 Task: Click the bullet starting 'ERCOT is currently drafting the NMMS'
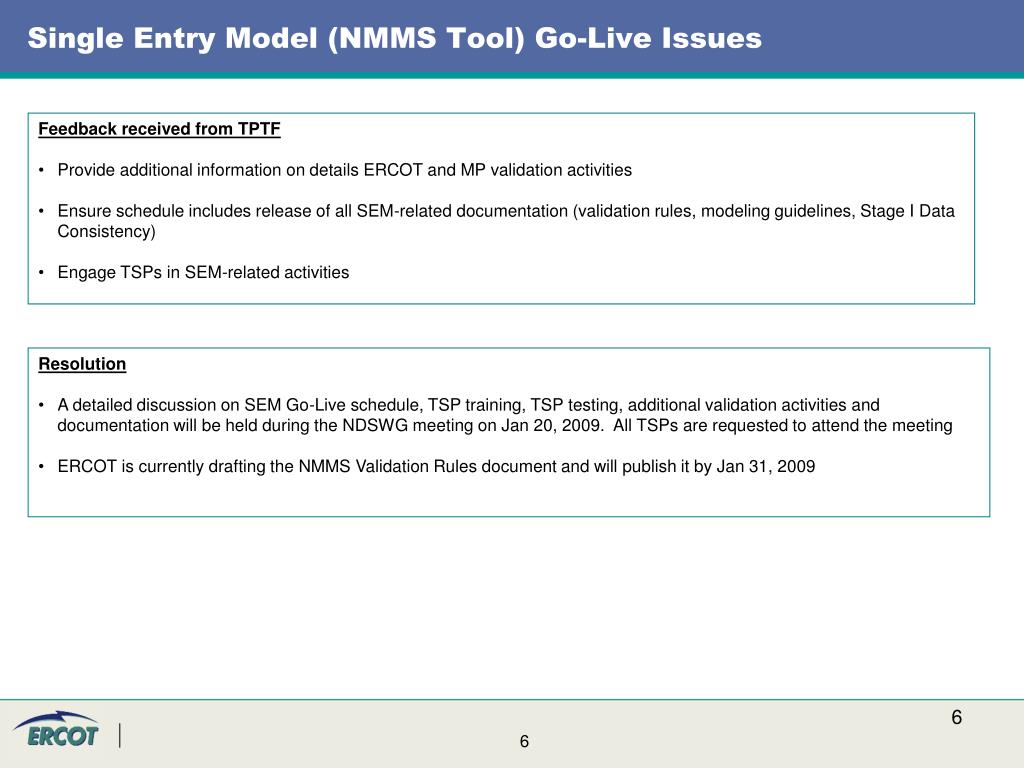click(x=436, y=466)
